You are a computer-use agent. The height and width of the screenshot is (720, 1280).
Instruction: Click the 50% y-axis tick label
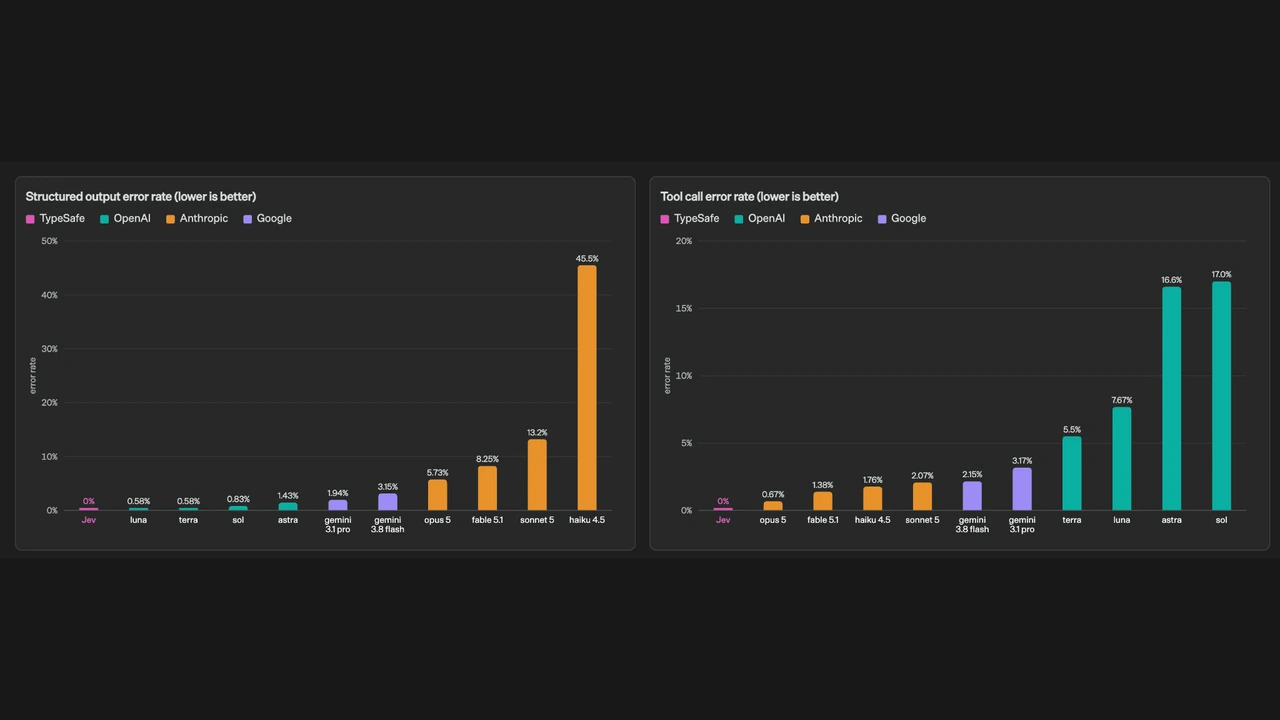click(49, 241)
